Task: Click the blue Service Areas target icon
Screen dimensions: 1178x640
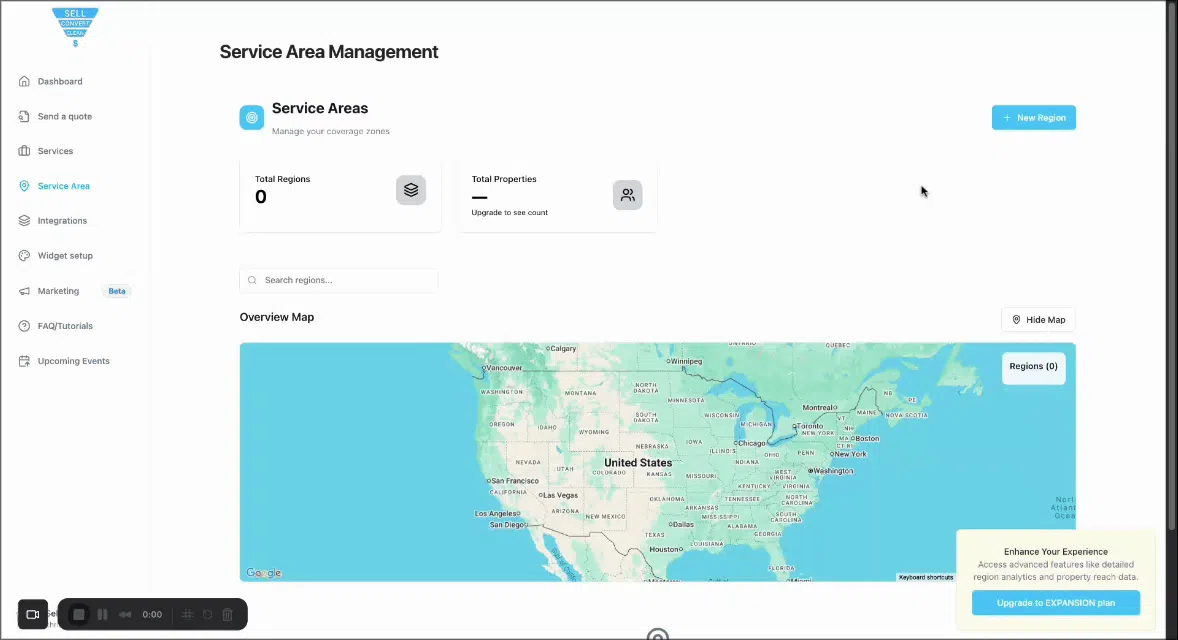Action: [252, 117]
